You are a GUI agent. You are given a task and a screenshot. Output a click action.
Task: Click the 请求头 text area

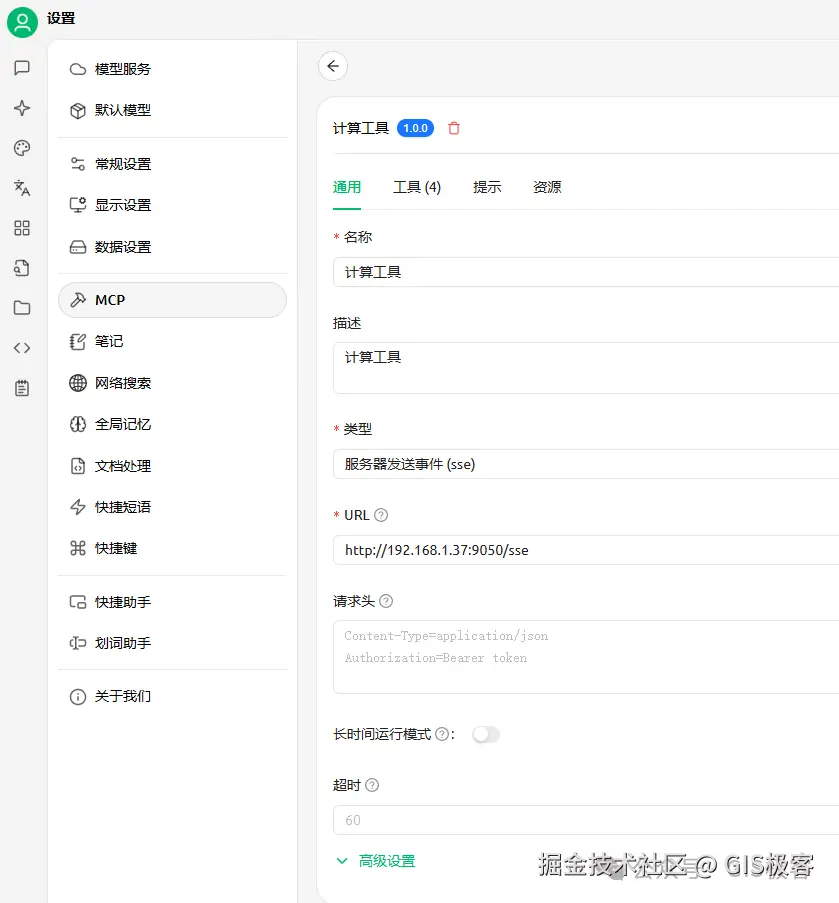click(586, 657)
